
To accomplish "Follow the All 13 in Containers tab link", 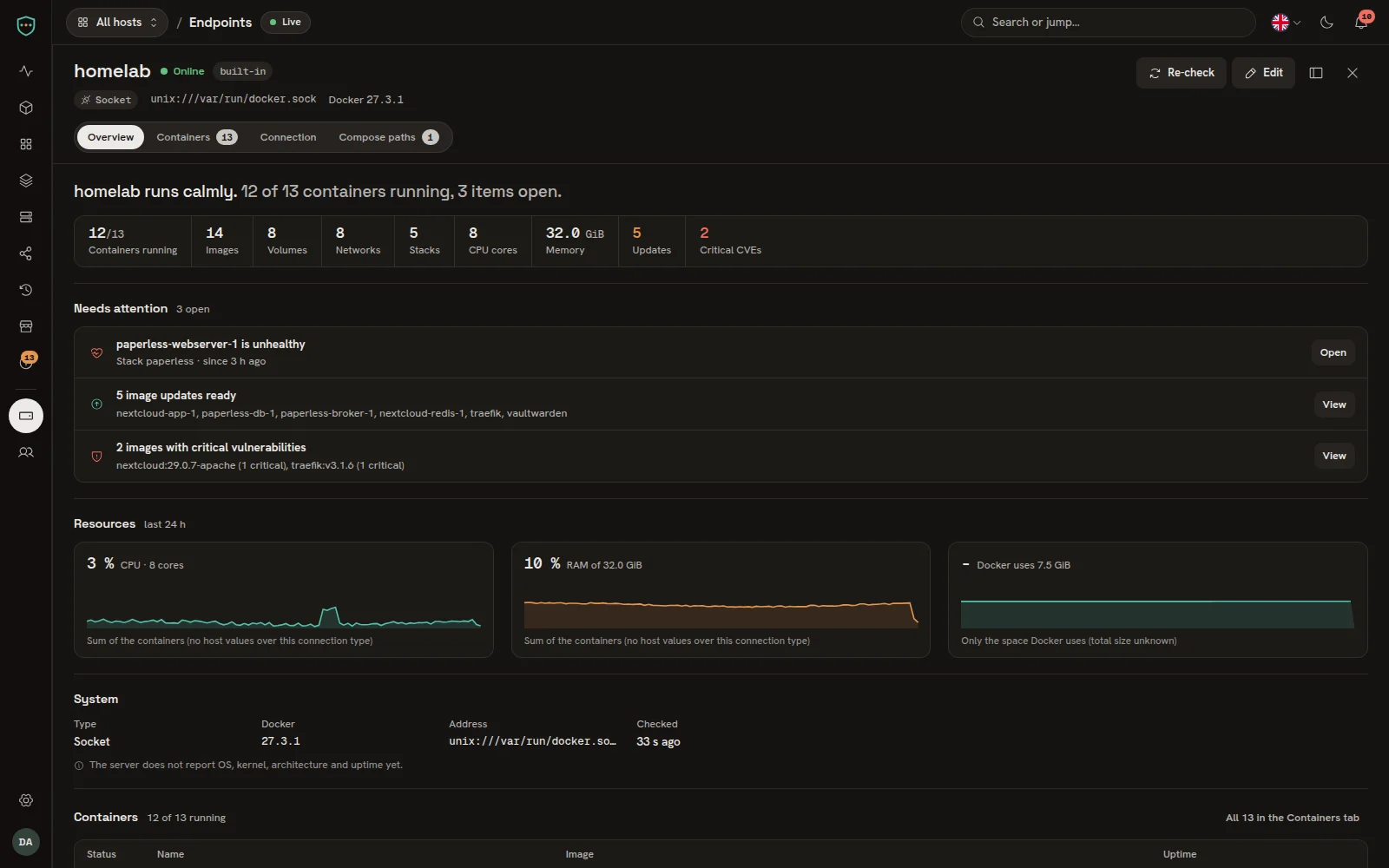I will (x=1292, y=818).
